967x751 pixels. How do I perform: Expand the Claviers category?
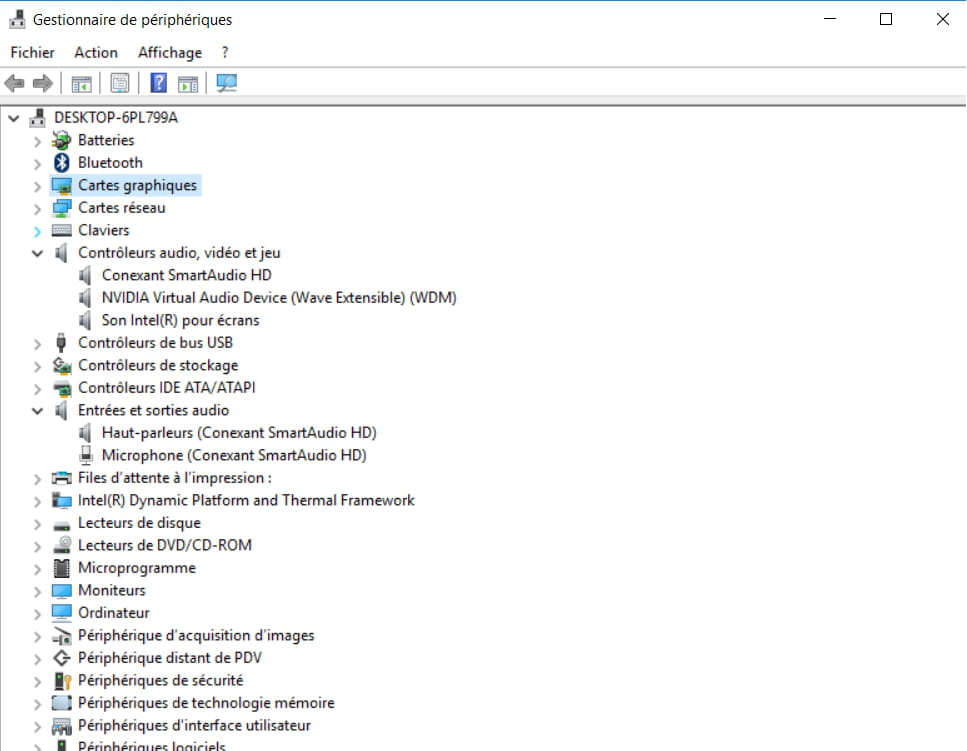click(x=37, y=231)
